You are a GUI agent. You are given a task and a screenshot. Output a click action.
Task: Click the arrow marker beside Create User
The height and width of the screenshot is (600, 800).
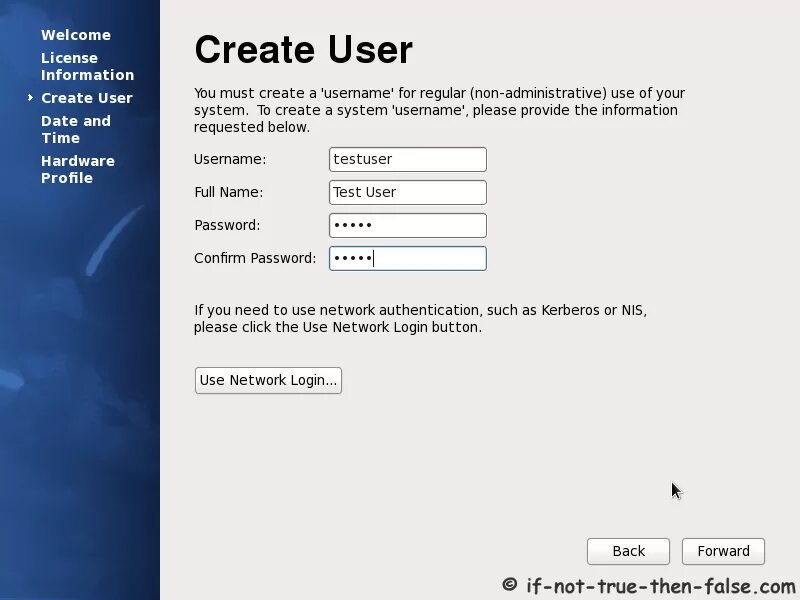tap(31, 97)
